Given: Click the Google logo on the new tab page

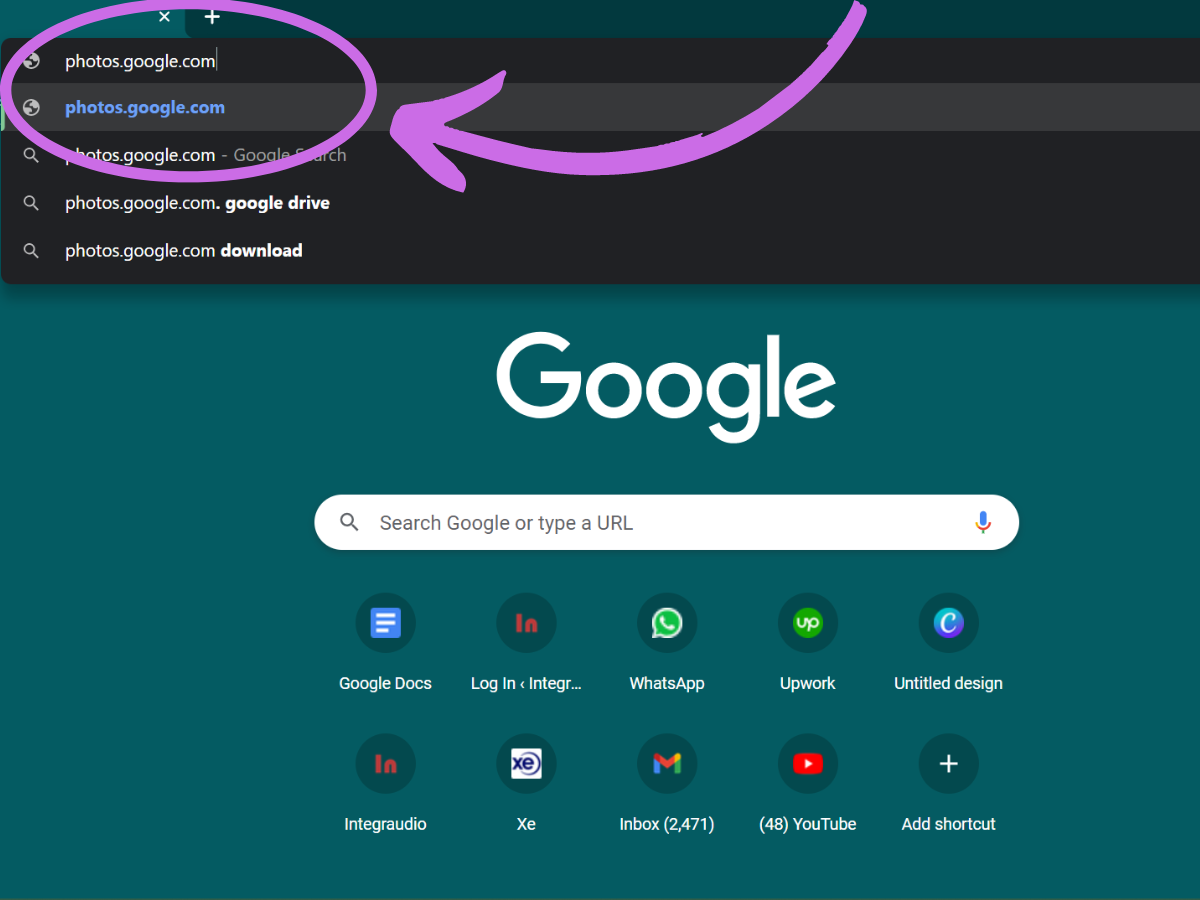Looking at the screenshot, I should [666, 387].
